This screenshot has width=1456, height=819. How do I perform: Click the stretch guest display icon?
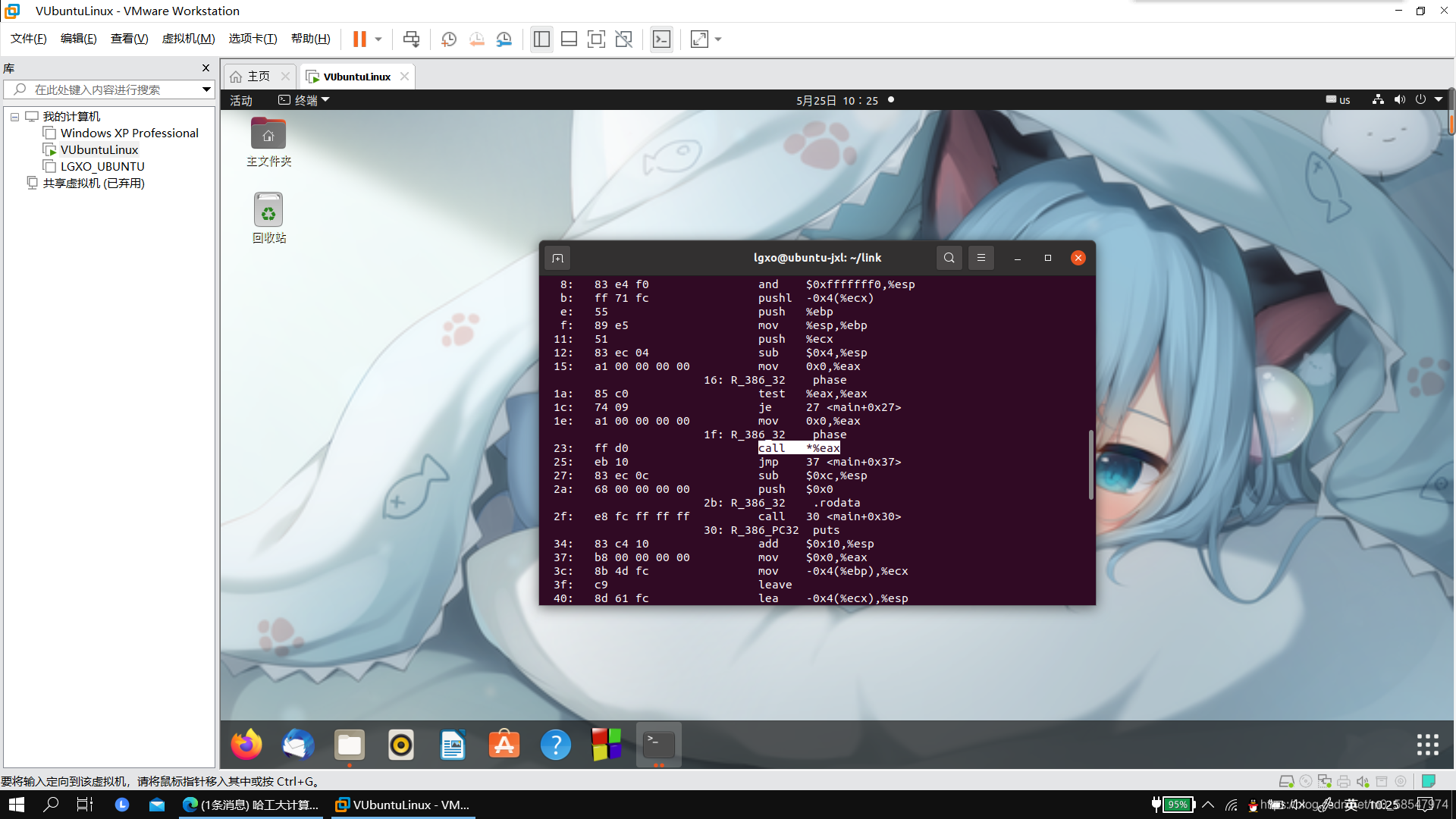(x=699, y=39)
